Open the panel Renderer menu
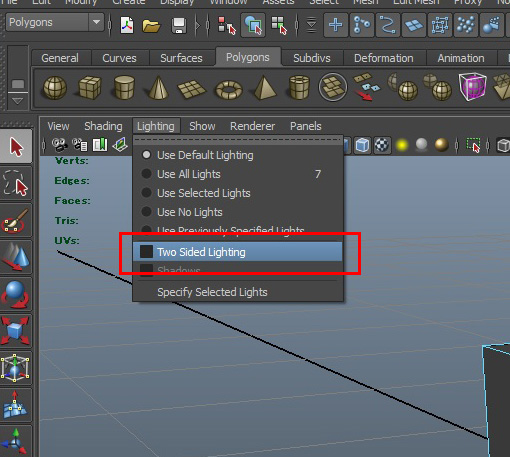Image resolution: width=510 pixels, height=457 pixels. coord(252,126)
